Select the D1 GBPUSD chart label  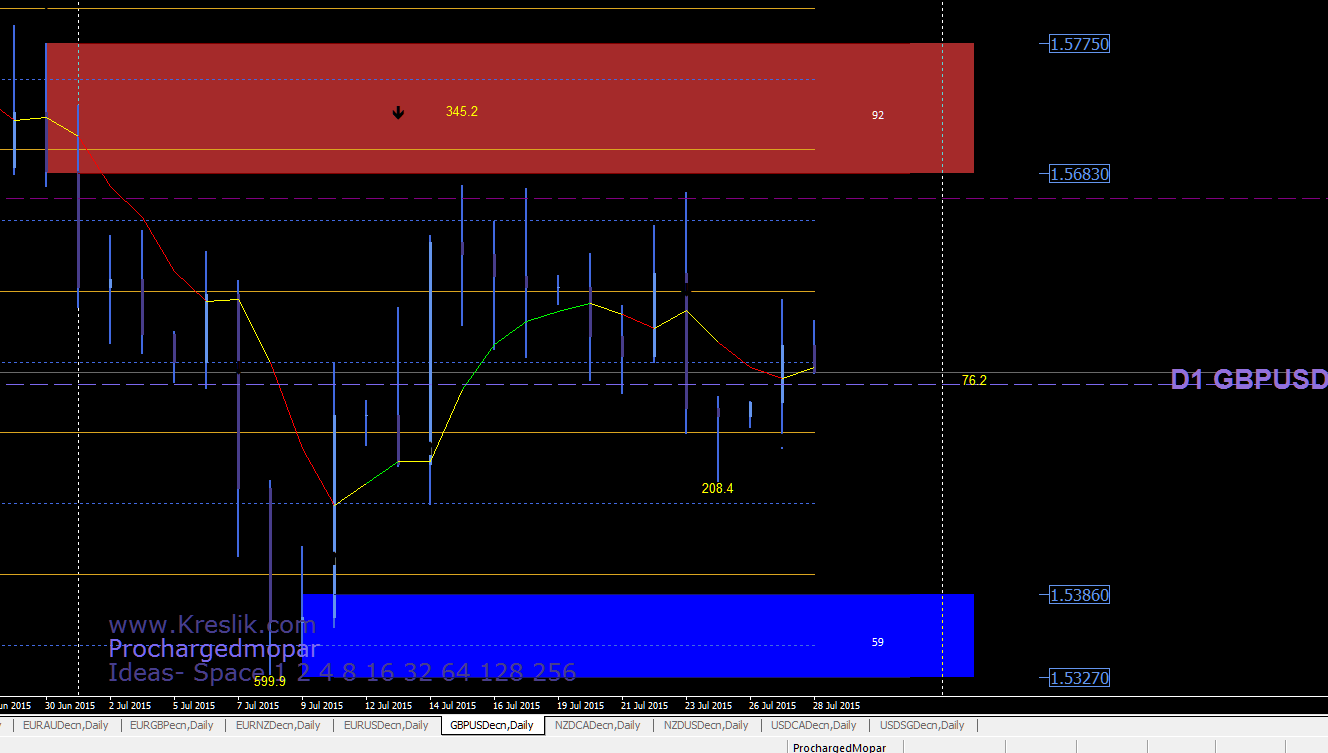[x=1249, y=380]
